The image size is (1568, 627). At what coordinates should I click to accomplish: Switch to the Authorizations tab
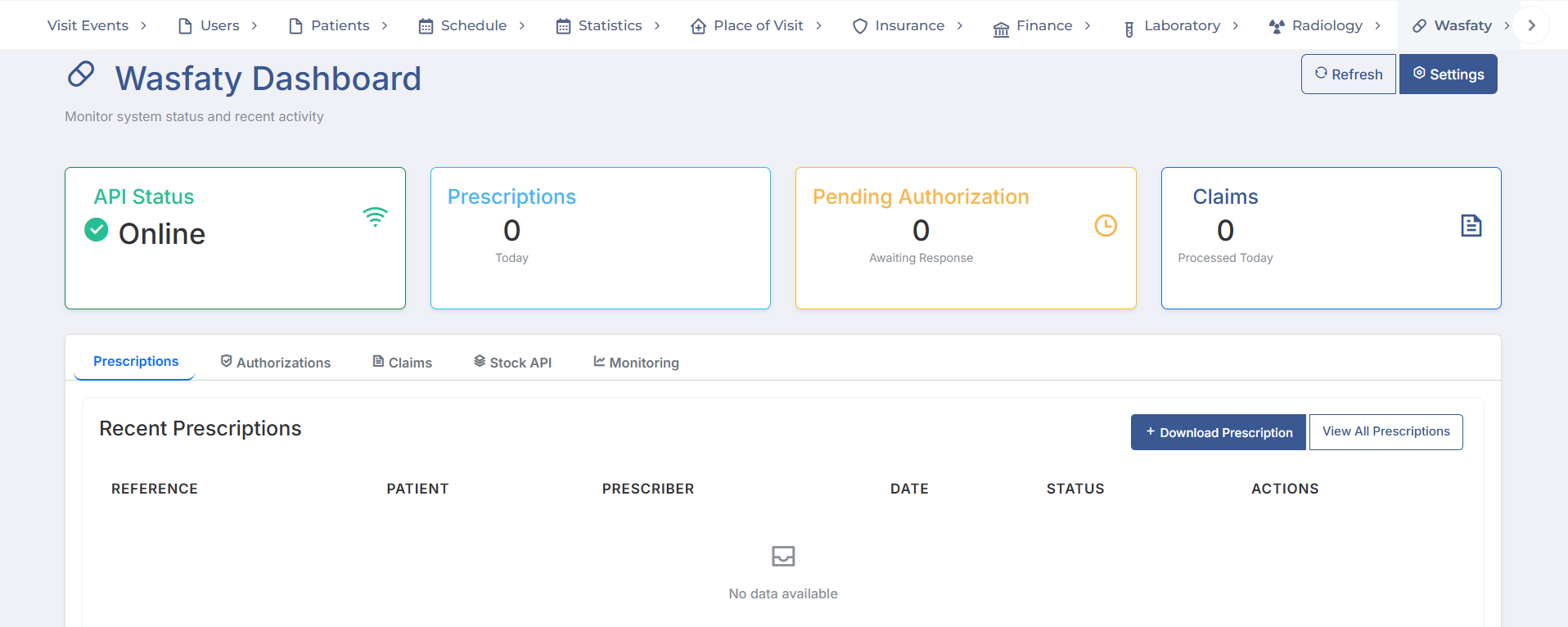[x=275, y=363]
